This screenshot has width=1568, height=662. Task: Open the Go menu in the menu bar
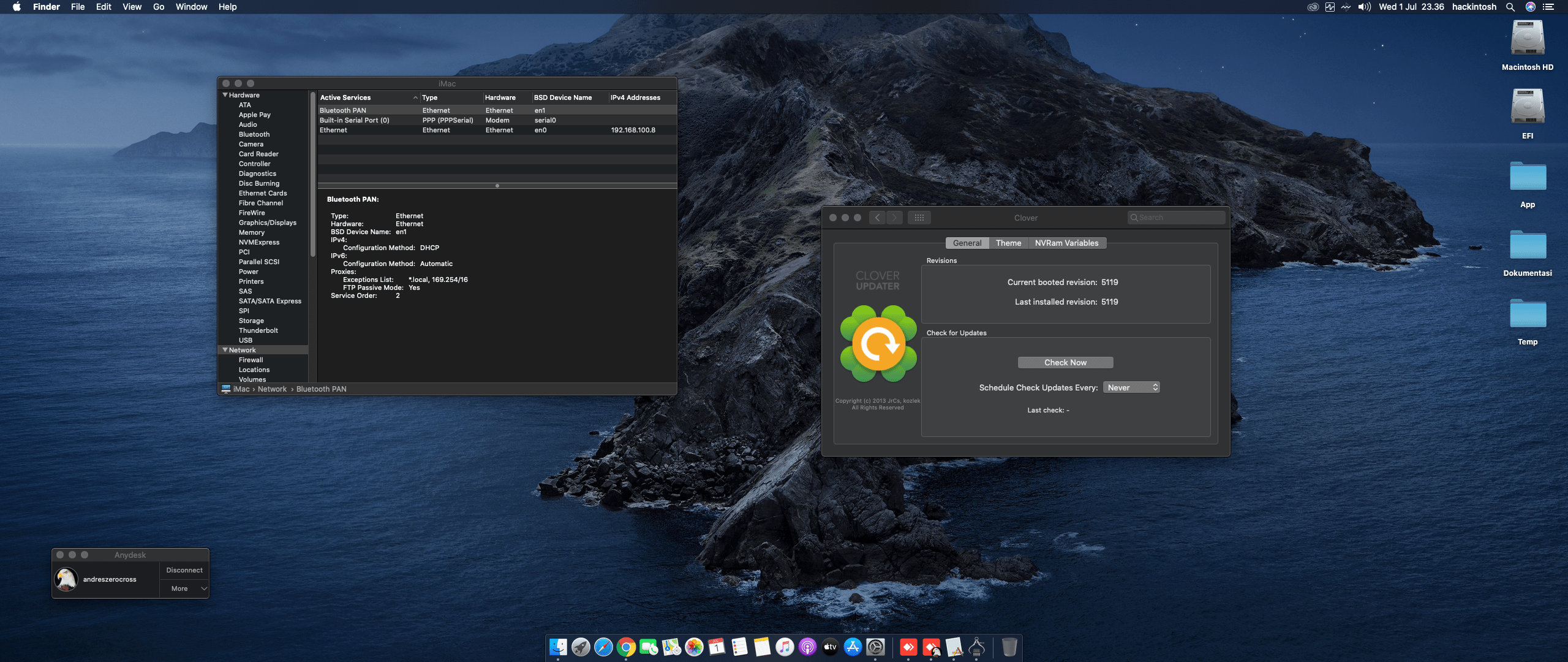click(157, 7)
